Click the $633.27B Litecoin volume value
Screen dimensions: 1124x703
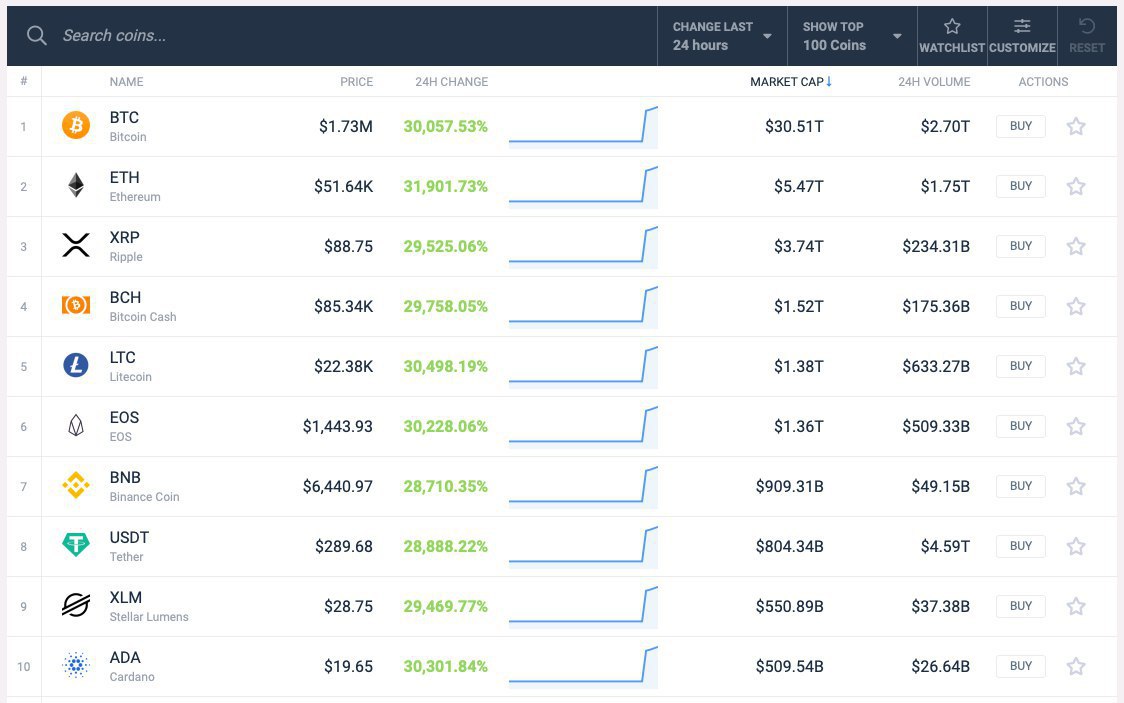point(935,366)
